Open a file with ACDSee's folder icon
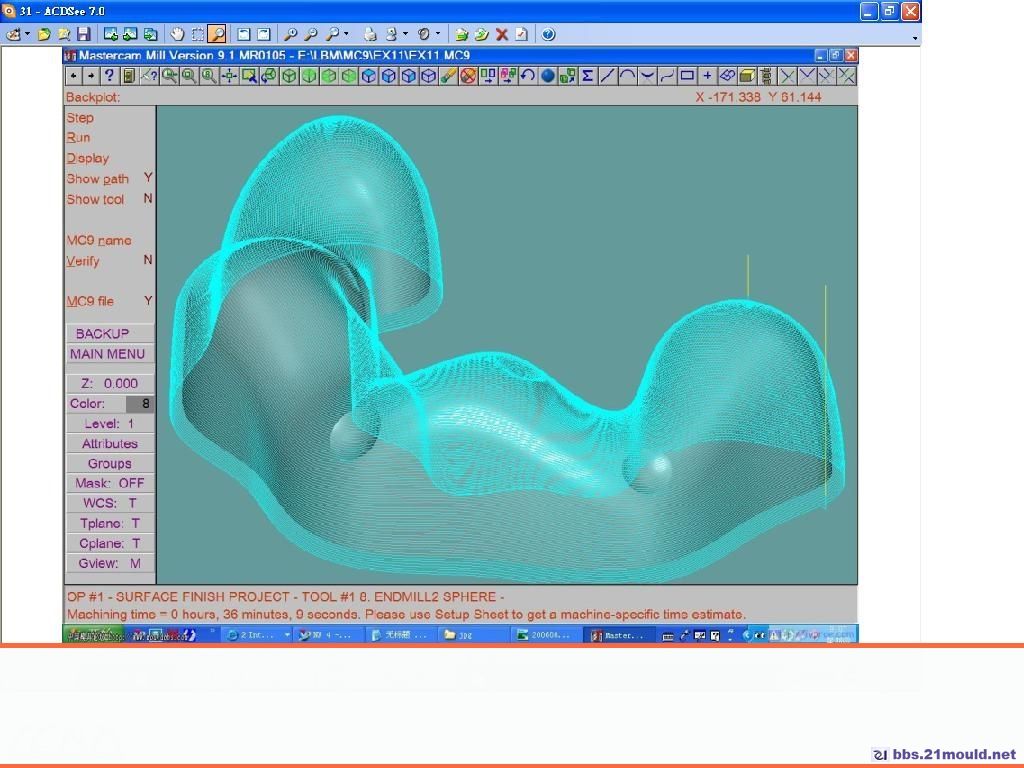Viewport: 1024px width, 768px height. pyautogui.click(x=44, y=34)
